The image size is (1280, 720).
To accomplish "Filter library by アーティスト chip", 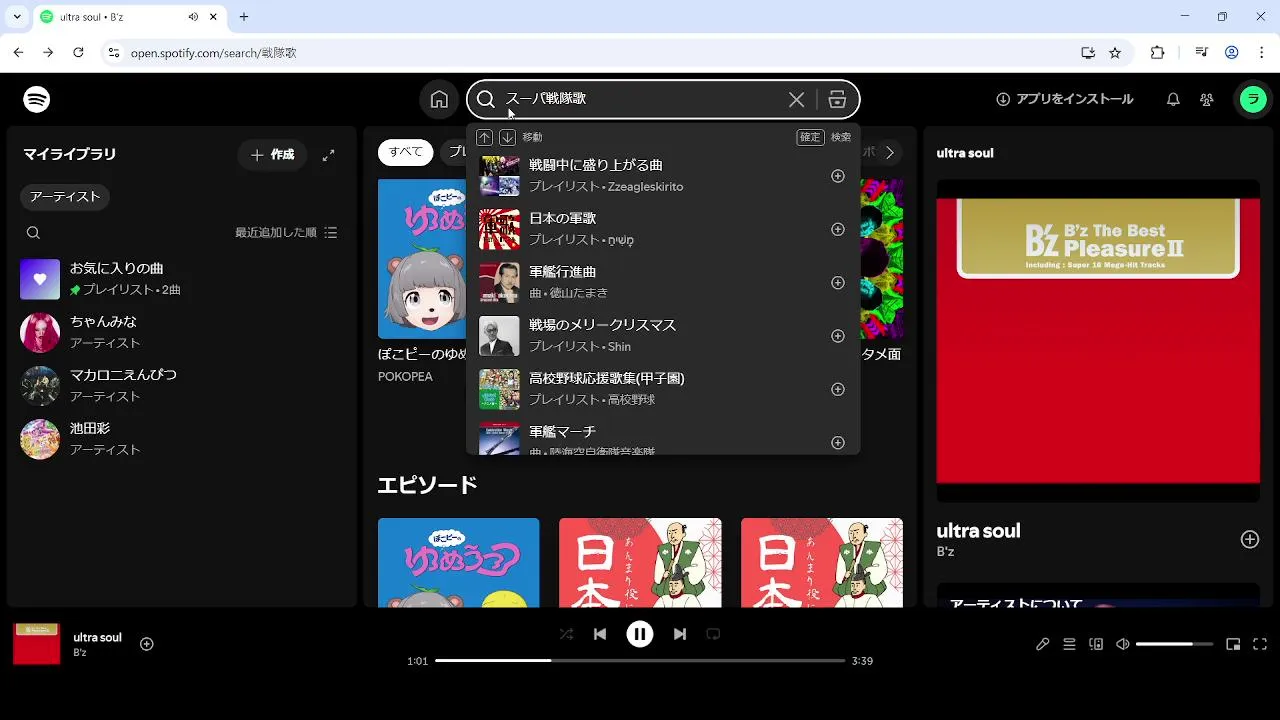I will point(65,197).
